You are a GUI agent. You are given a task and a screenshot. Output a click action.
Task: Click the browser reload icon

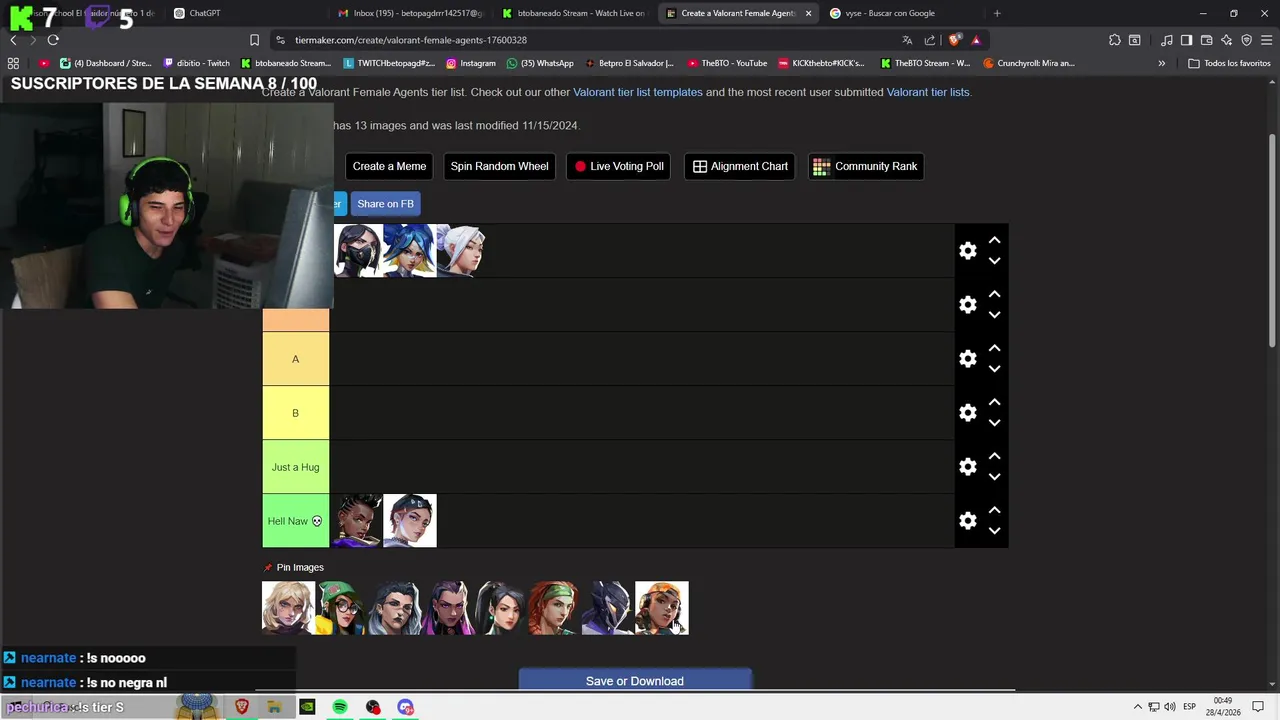point(53,40)
